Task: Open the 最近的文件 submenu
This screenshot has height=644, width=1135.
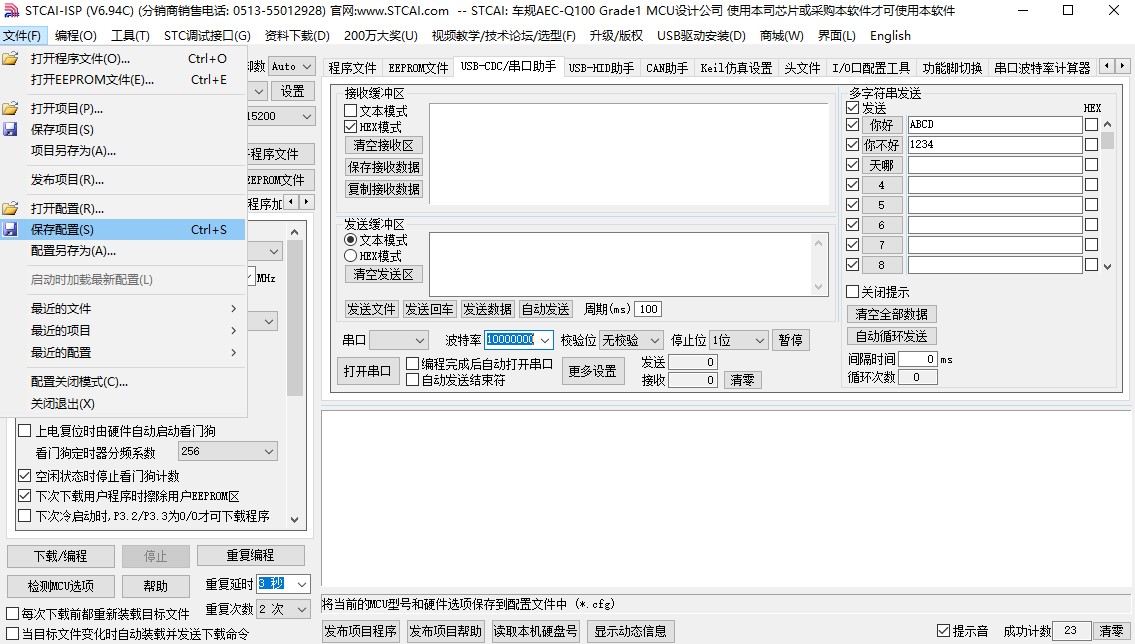Action: point(123,308)
